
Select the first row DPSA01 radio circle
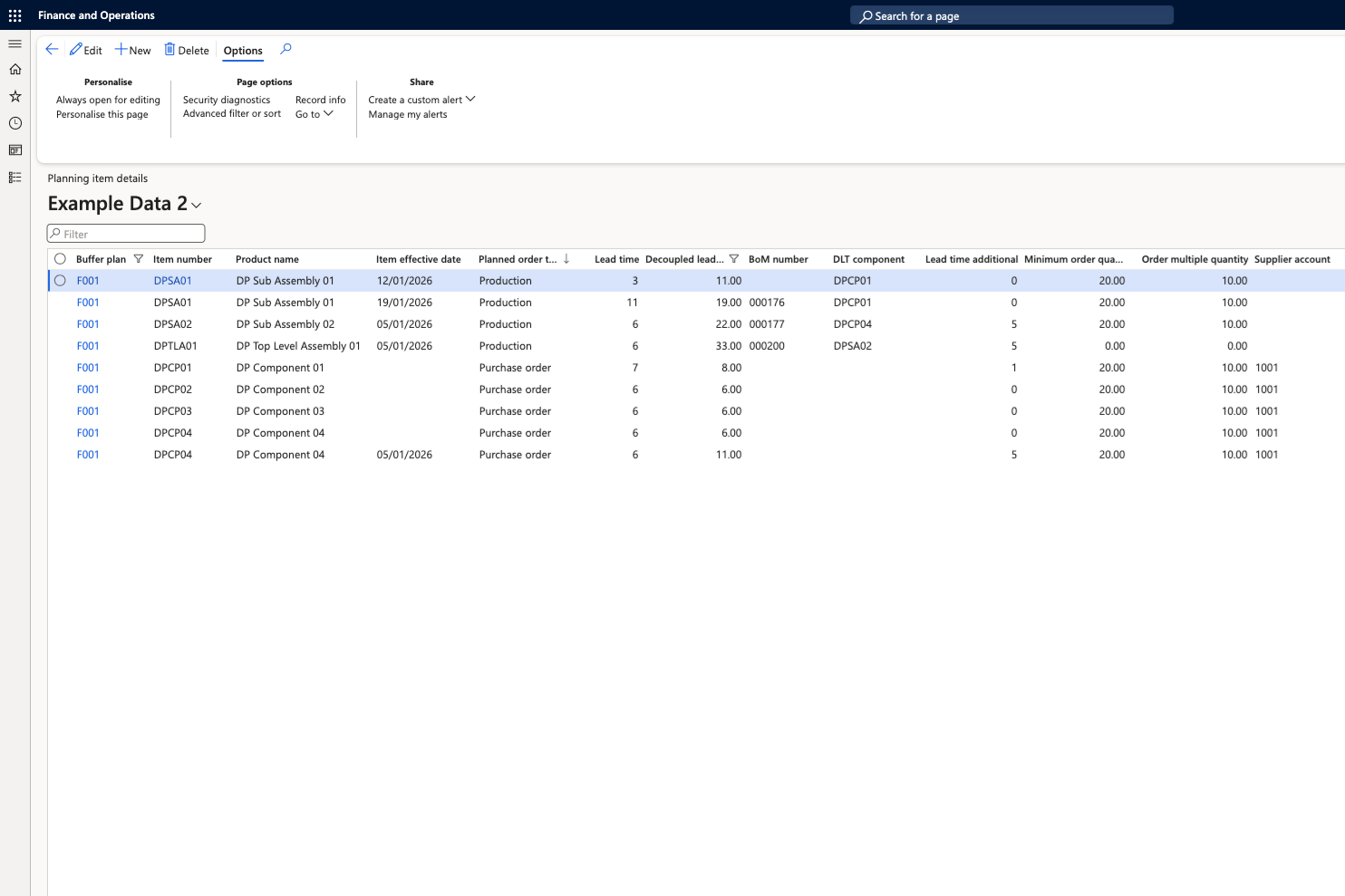point(60,281)
